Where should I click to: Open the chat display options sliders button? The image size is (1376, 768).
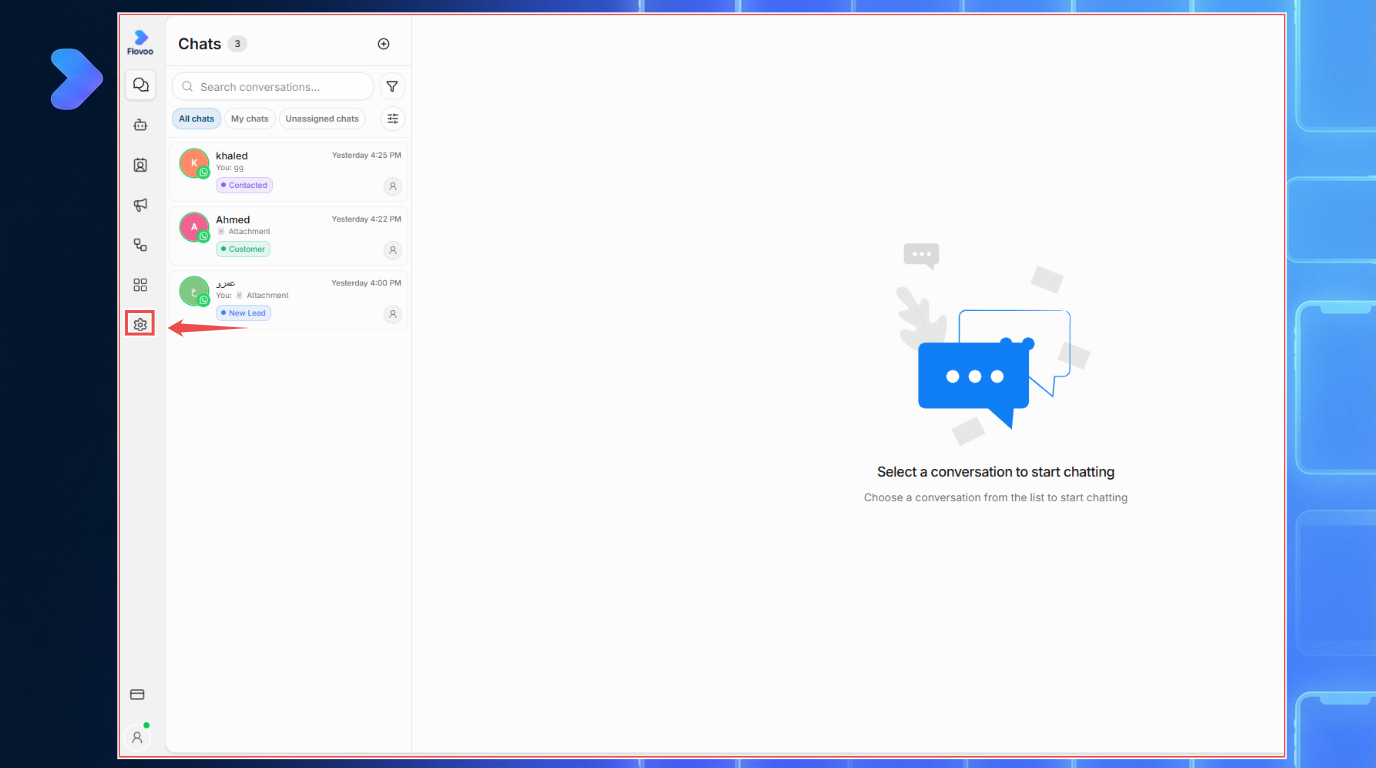(x=392, y=118)
